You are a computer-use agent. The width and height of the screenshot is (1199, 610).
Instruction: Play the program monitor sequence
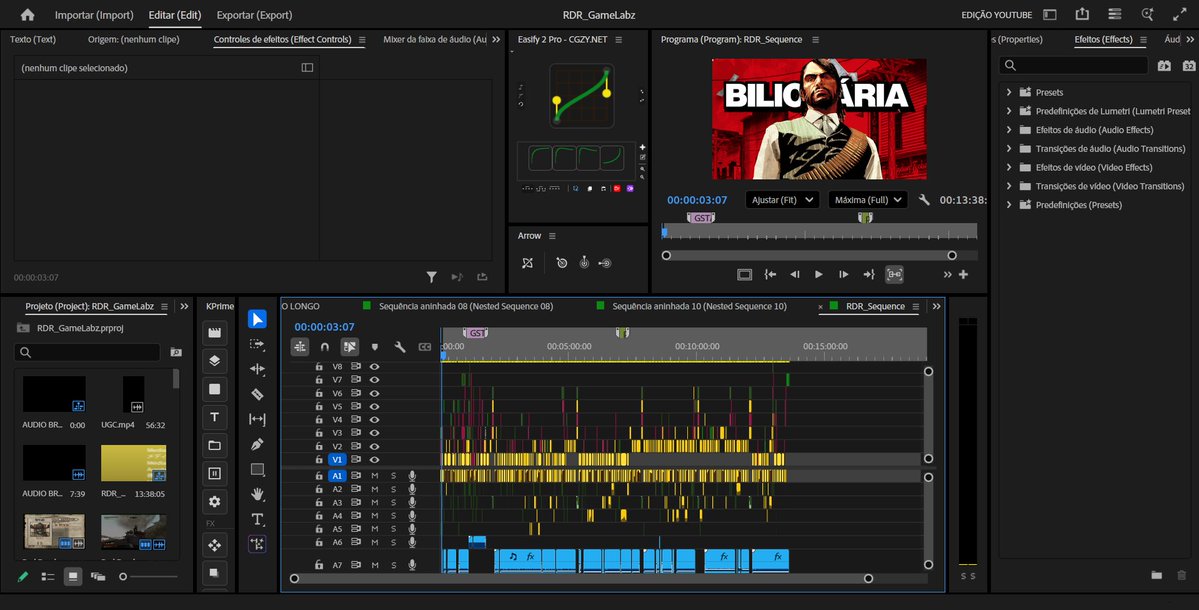click(819, 274)
